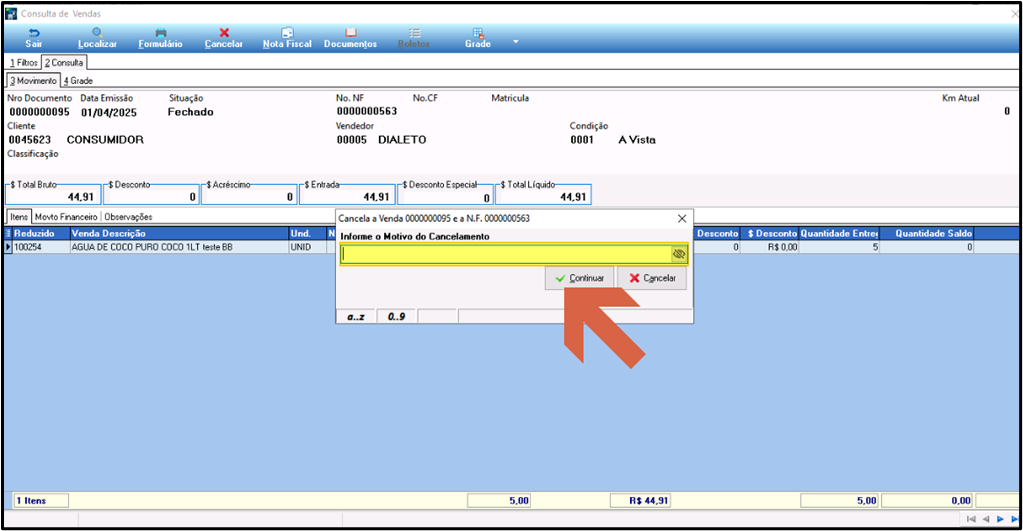Viewport: 1023px width, 531px height.
Task: Click the $ Entrada value field
Action: point(348,196)
